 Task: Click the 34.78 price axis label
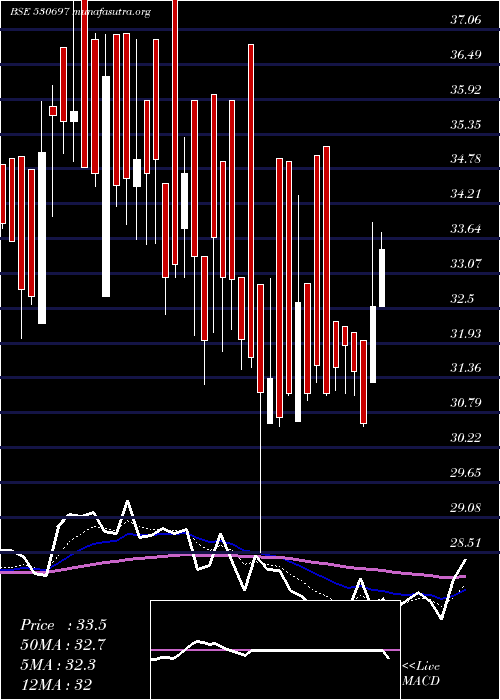tap(466, 158)
